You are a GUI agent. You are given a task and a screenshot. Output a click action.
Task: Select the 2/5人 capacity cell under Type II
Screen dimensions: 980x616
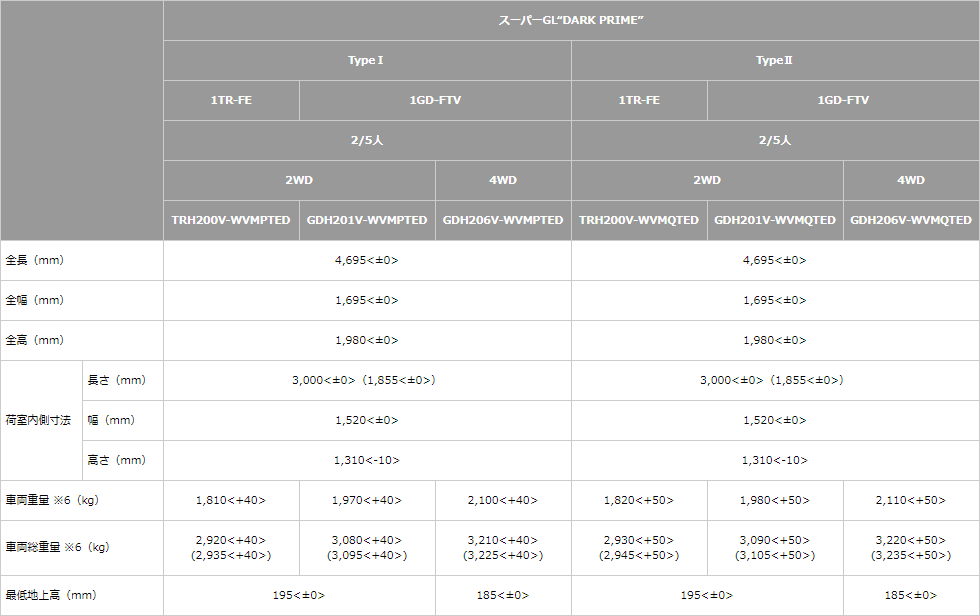click(775, 141)
